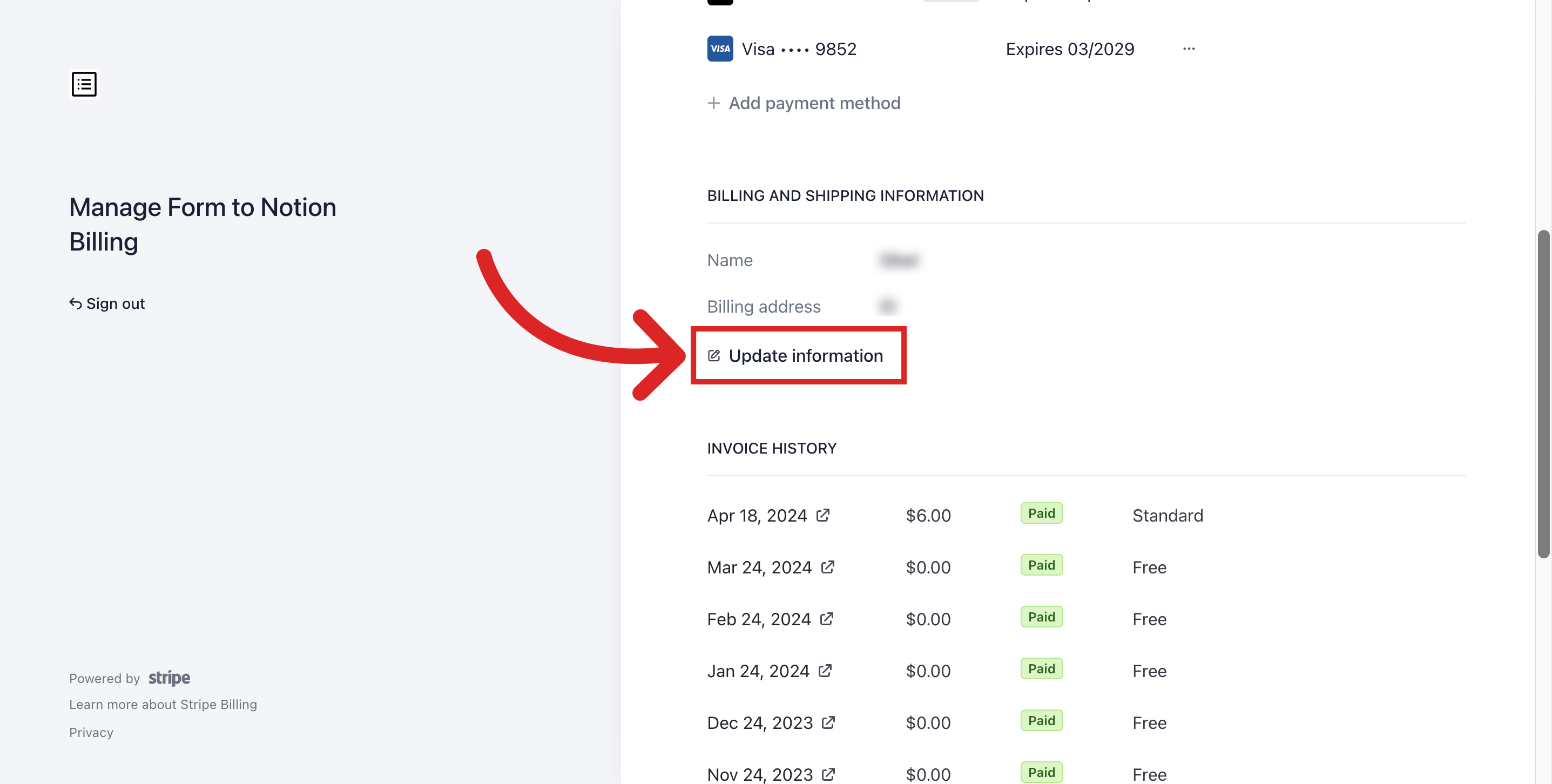The width and height of the screenshot is (1552, 784).
Task: Click the Billing and Shipping Information heading
Action: point(845,196)
